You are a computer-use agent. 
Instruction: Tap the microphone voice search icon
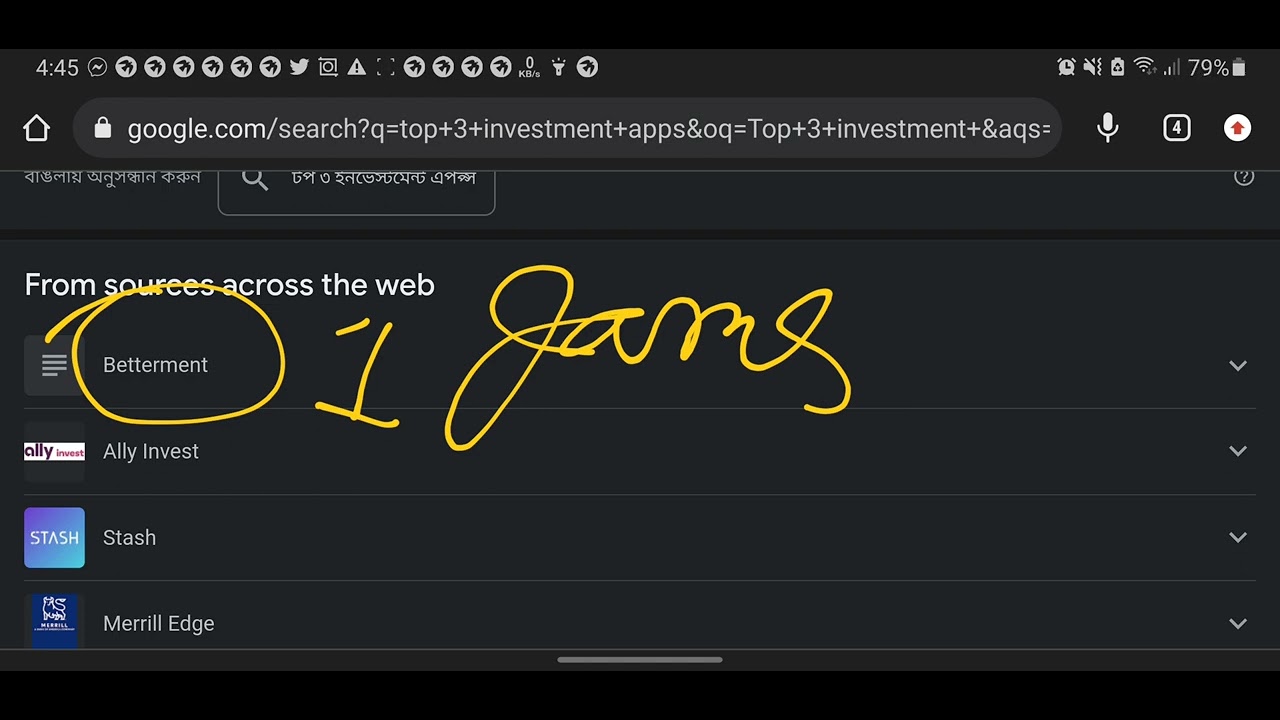click(1107, 128)
